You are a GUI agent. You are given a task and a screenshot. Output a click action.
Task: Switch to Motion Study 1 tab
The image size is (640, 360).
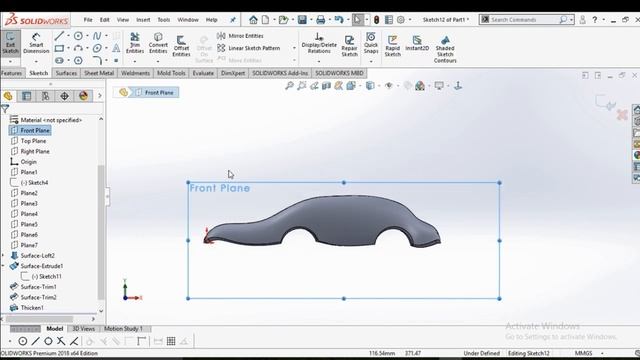[x=124, y=329]
